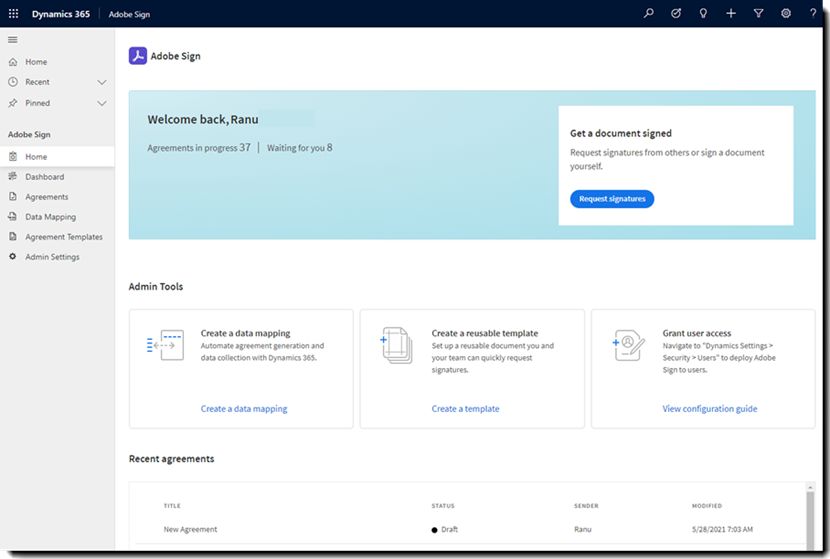Click the search magnifier icon in top bar
Screen dimensions: 830x559
pos(648,14)
